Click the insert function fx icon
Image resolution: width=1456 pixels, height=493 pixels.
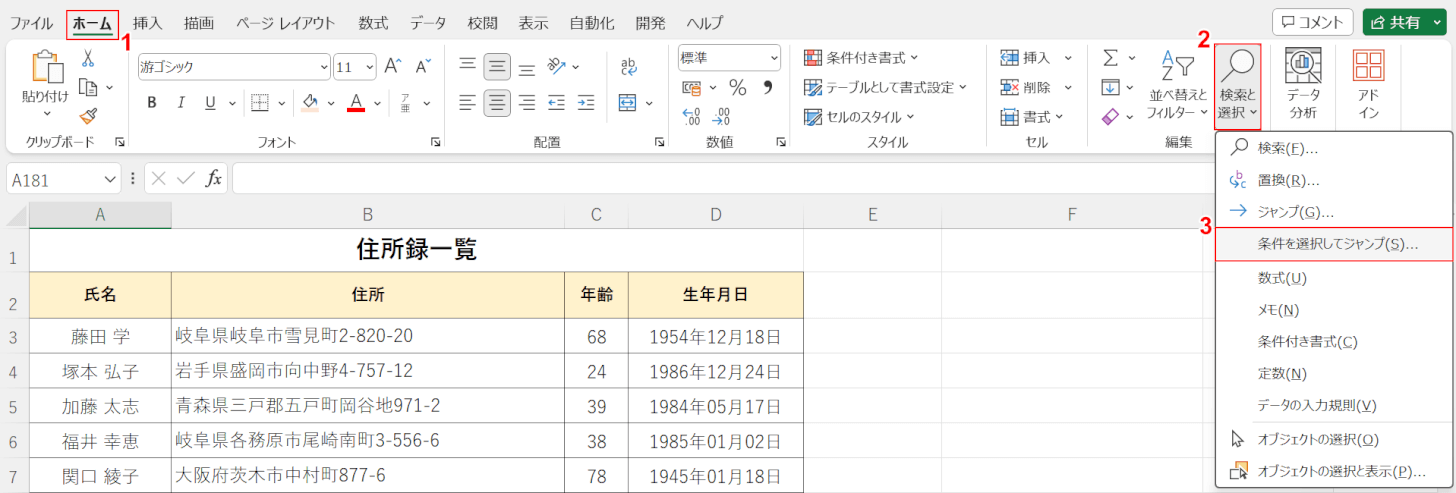(x=213, y=179)
